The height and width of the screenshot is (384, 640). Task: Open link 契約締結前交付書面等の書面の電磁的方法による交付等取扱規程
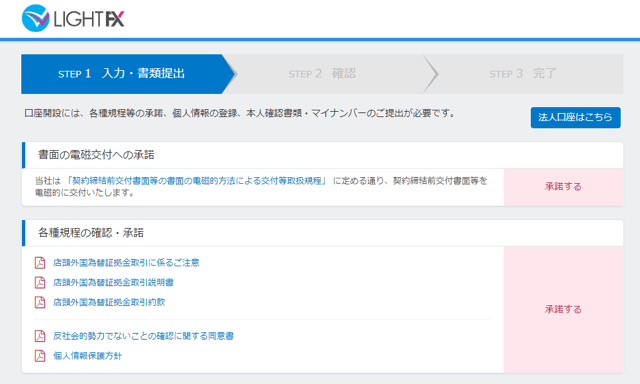(196, 181)
